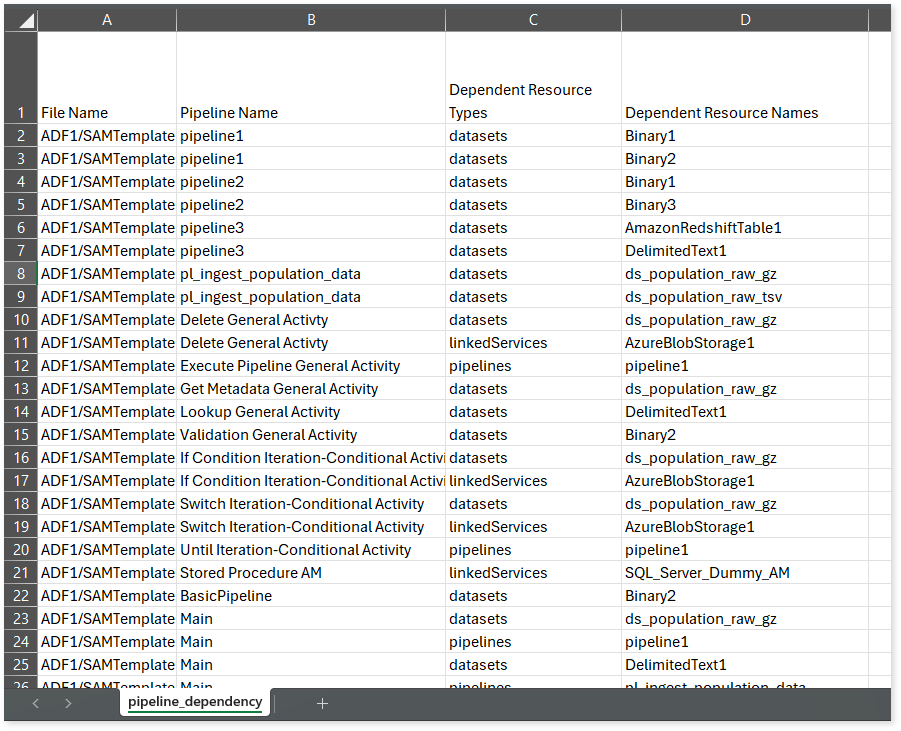Select column A header
This screenshot has width=901, height=731.
click(x=107, y=20)
